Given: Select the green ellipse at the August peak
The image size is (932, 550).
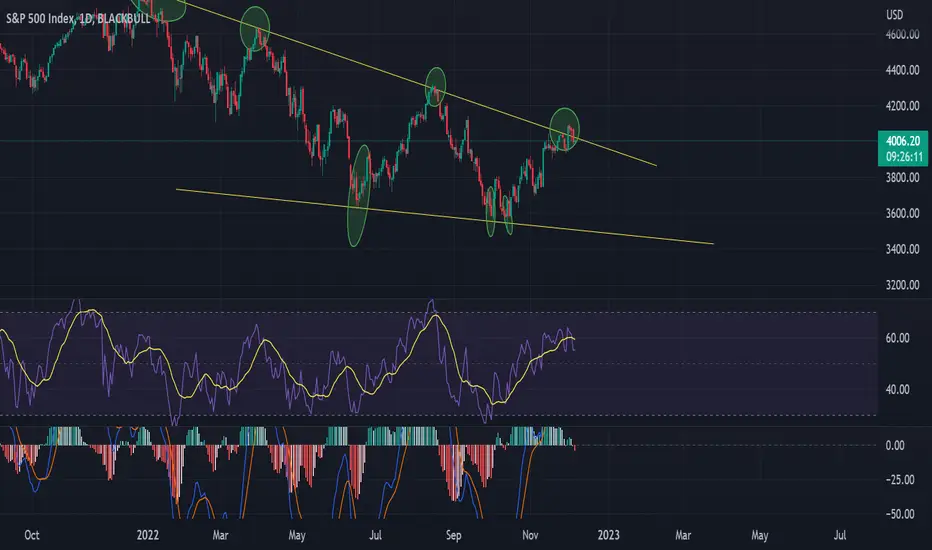Looking at the screenshot, I should (x=436, y=87).
